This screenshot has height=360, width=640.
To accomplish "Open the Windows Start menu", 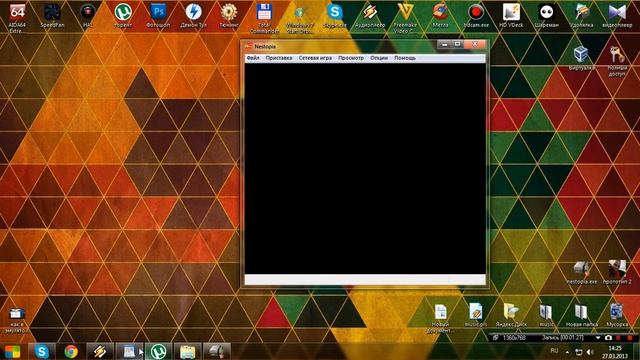I will coord(13,351).
